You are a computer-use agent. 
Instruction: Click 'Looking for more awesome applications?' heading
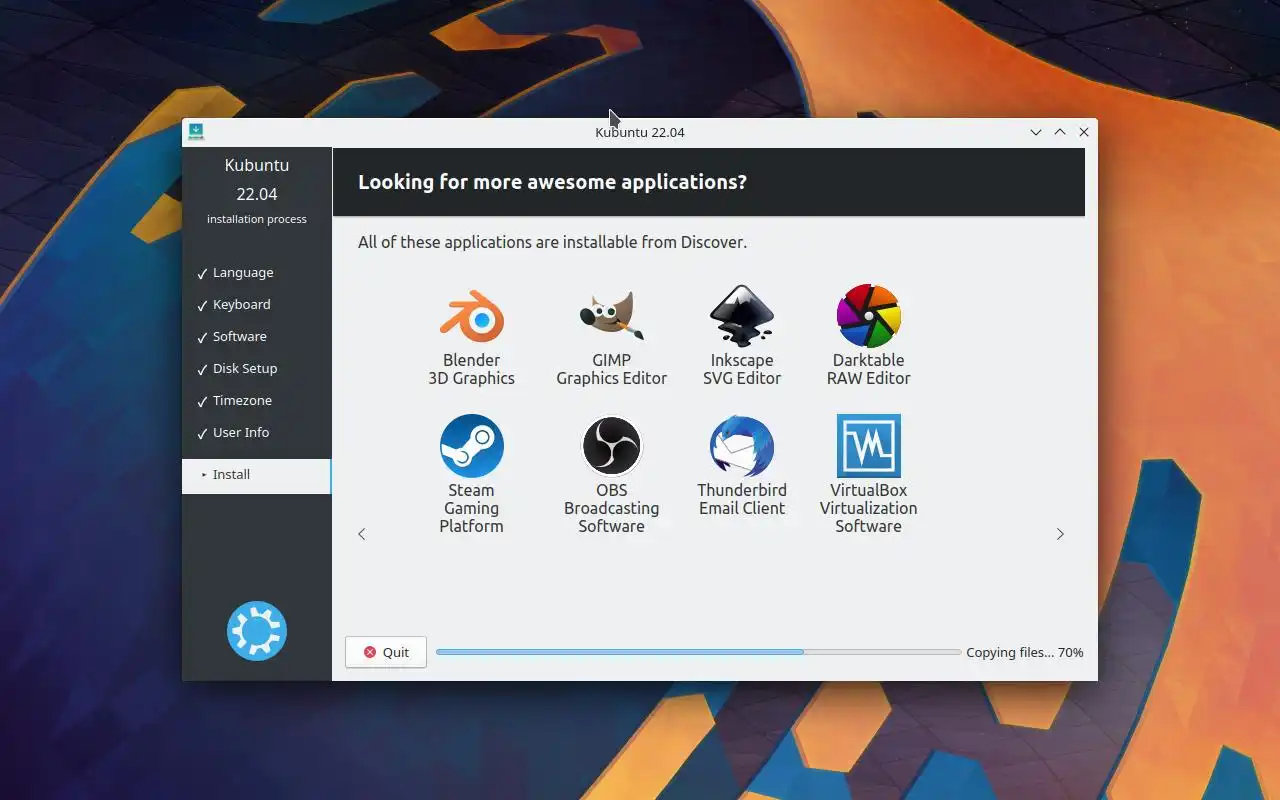click(553, 182)
